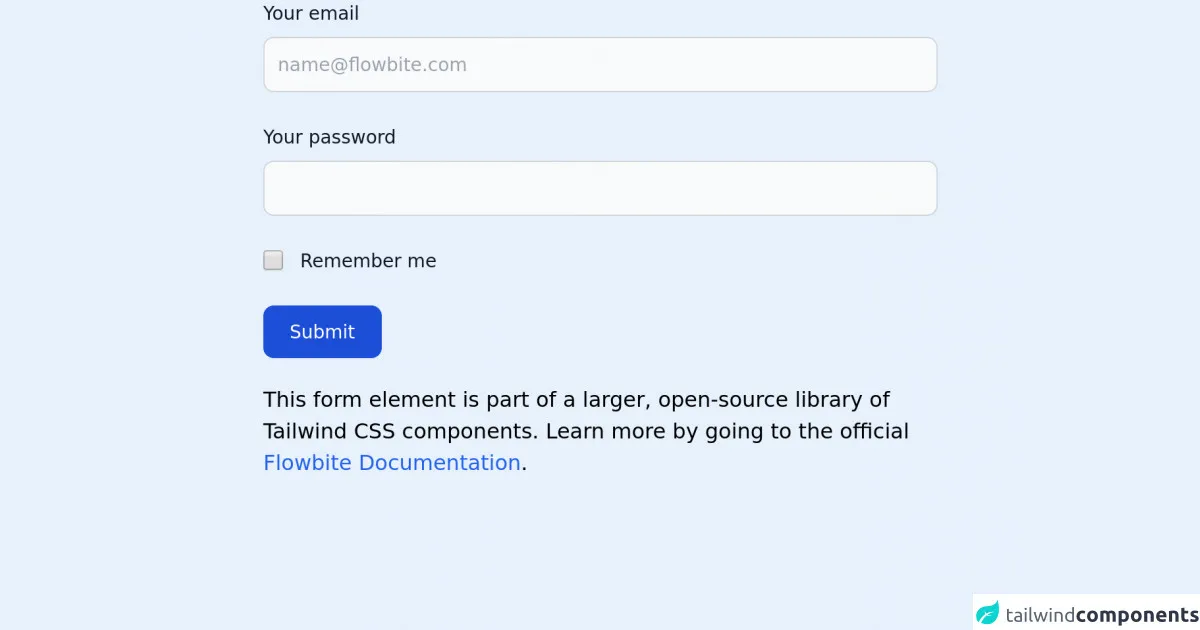Focus the 'Your email' input field
The height and width of the screenshot is (630, 1200).
(600, 65)
